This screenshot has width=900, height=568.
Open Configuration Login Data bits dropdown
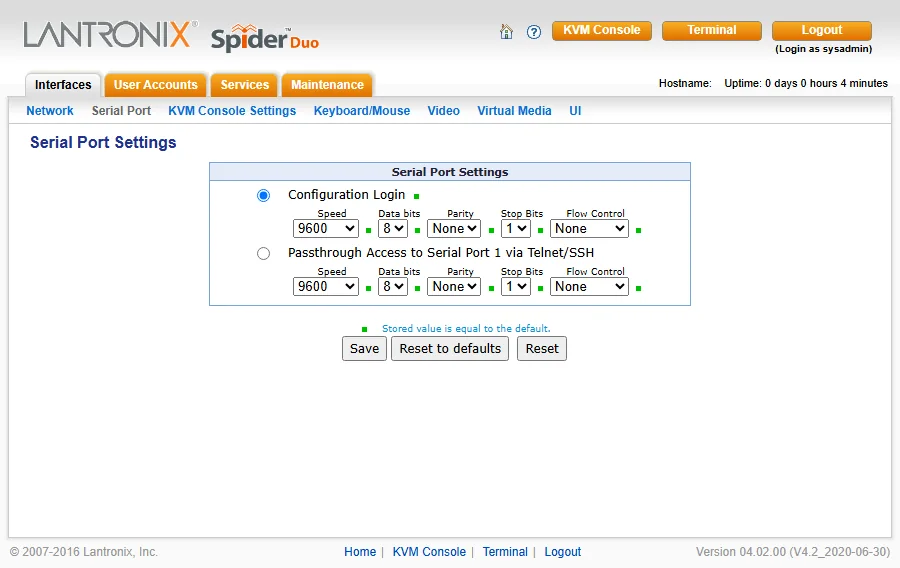tap(393, 228)
